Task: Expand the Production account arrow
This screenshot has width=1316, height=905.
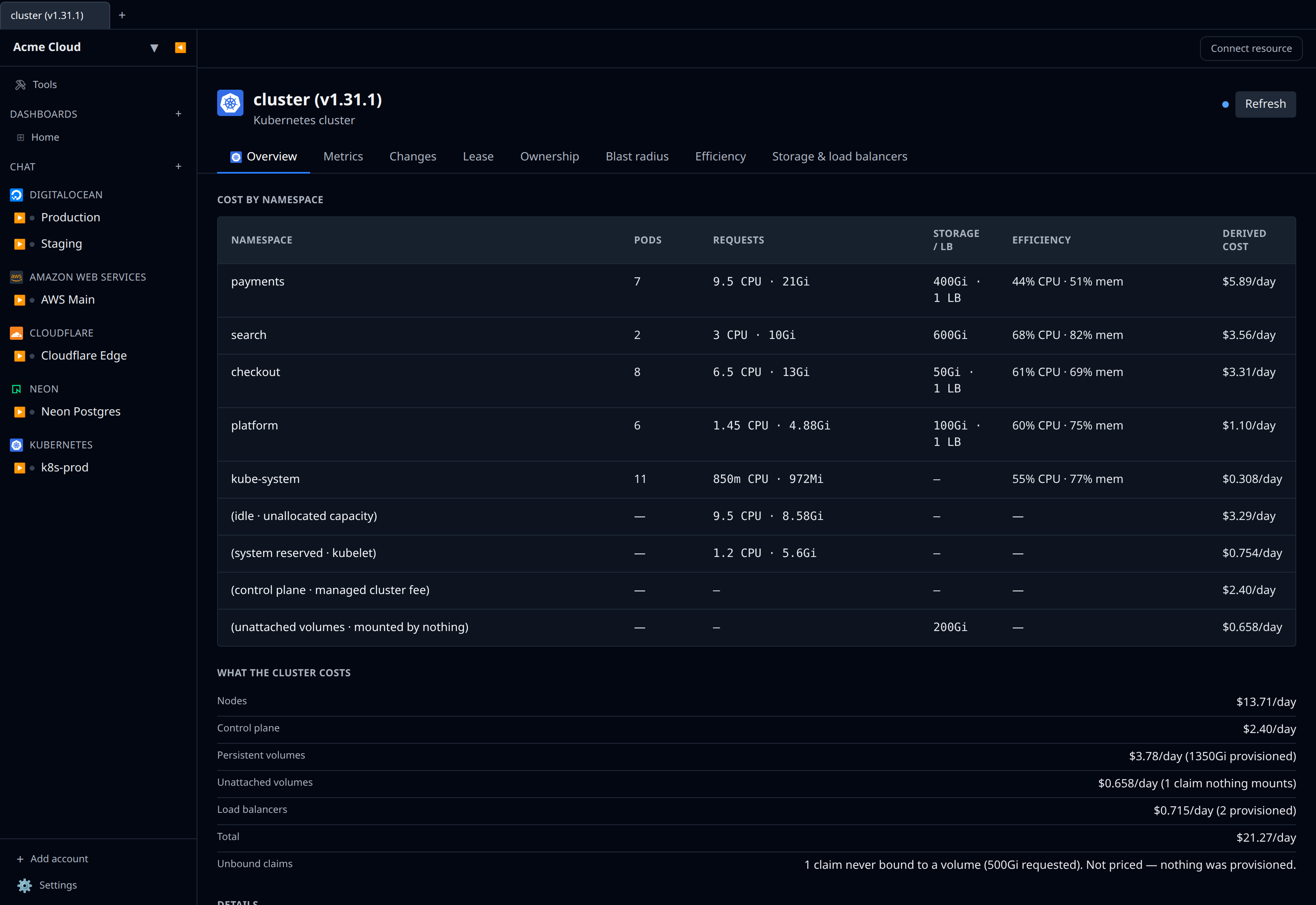Action: (20, 218)
